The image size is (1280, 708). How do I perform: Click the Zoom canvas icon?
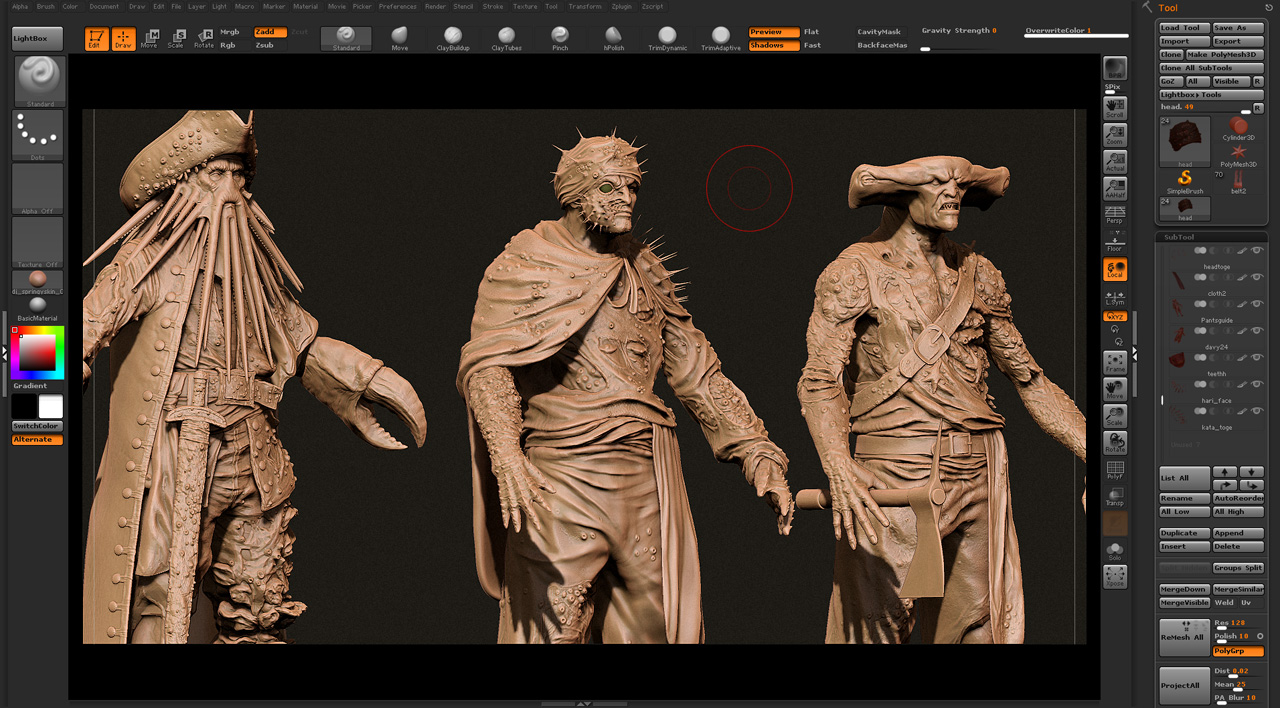(1115, 135)
